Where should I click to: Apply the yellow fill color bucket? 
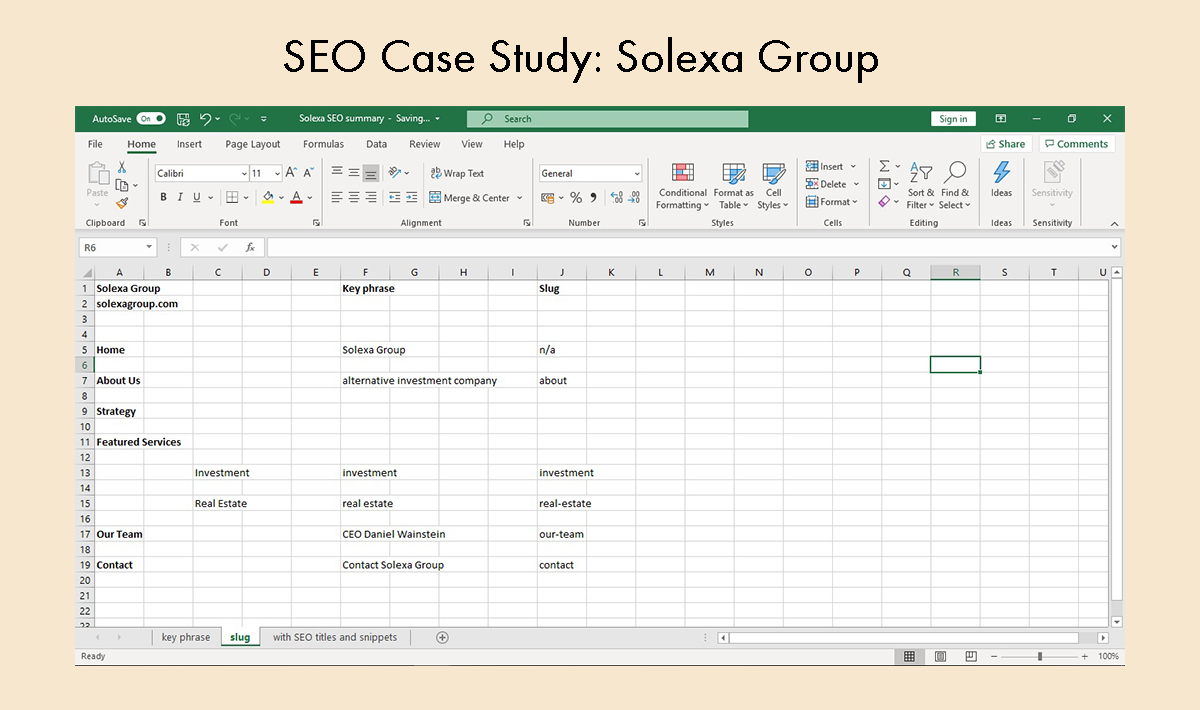268,198
